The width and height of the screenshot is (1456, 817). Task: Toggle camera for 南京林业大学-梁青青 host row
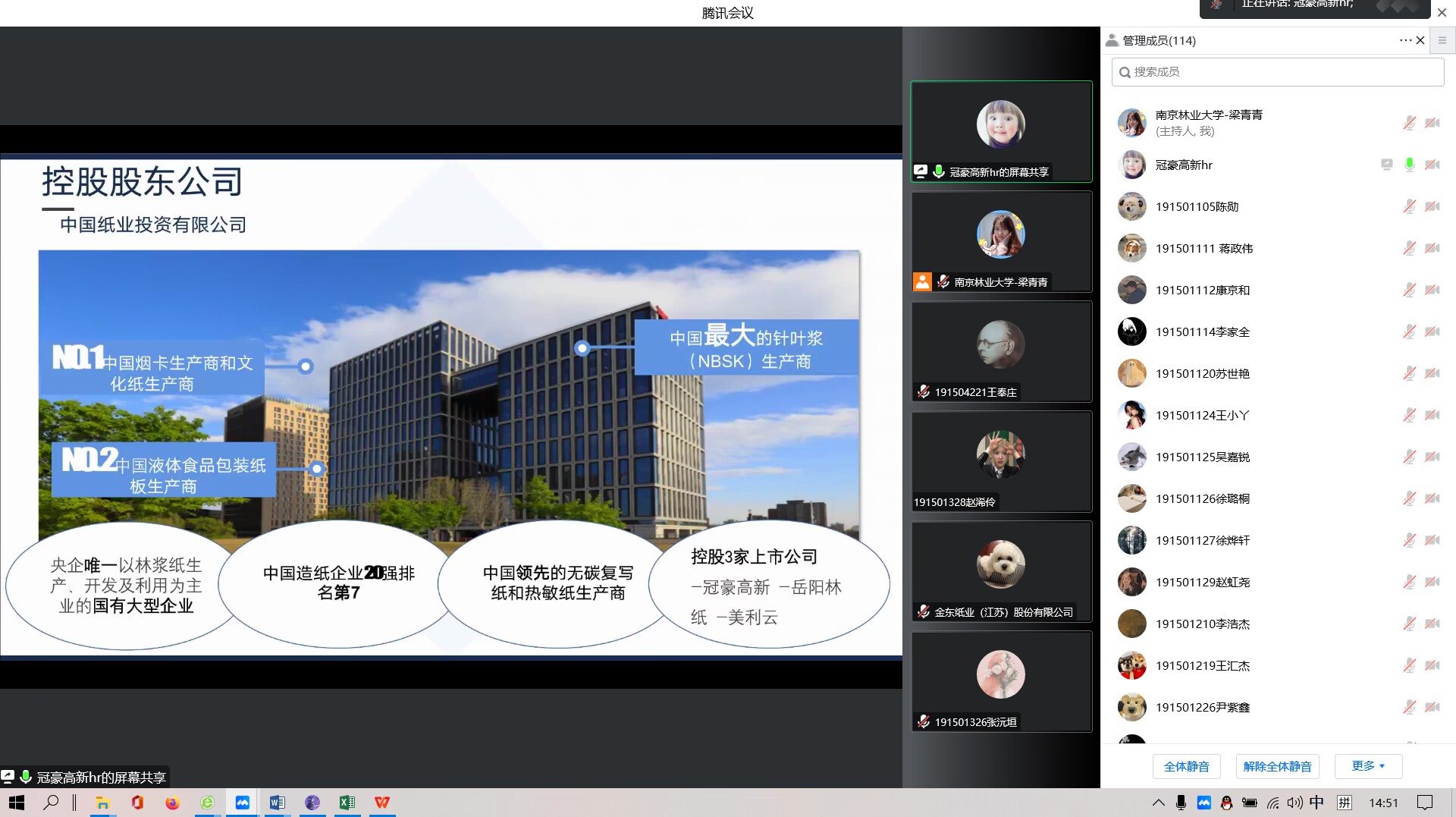pos(1432,123)
